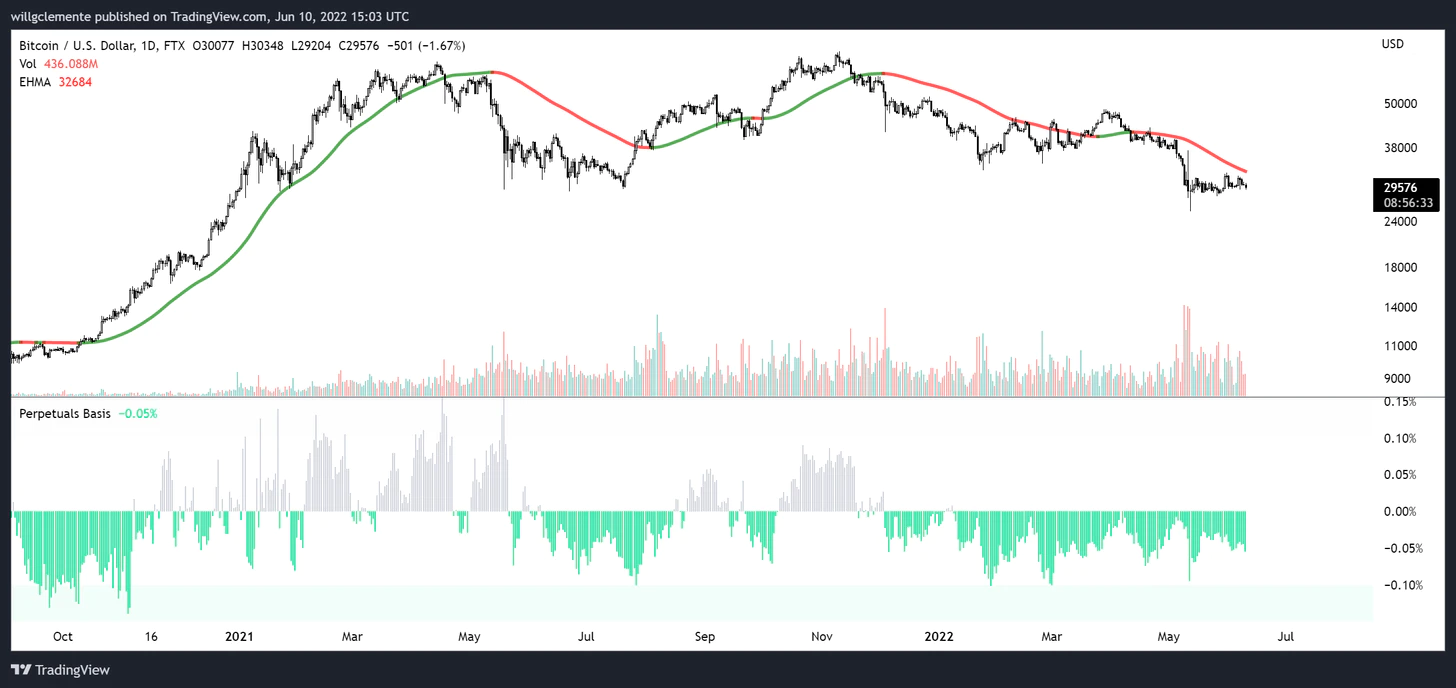Select the Jul 2022 label on time axis
The height and width of the screenshot is (688, 1456).
[1286, 636]
